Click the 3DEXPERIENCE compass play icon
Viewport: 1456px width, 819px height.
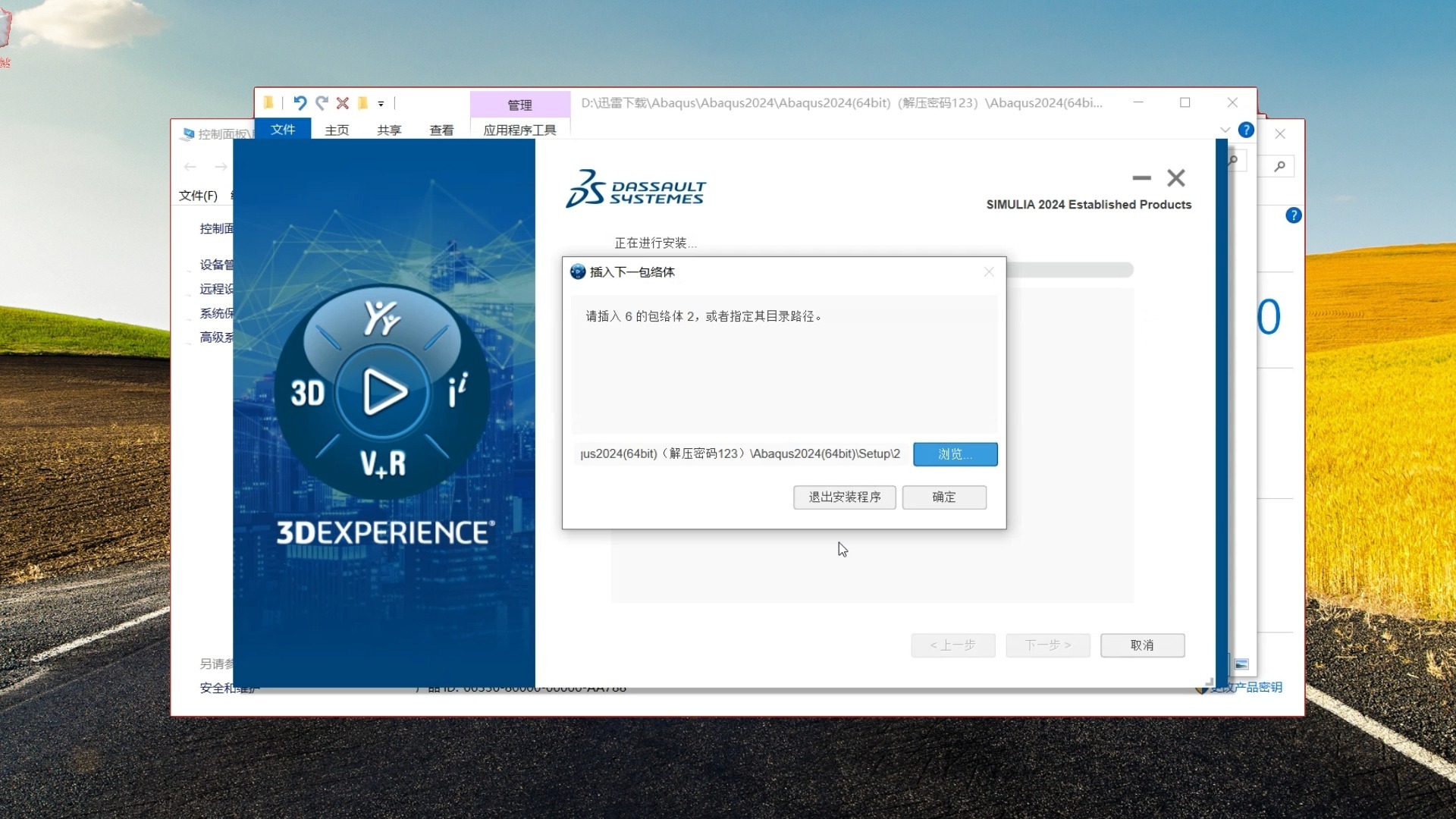[x=383, y=391]
